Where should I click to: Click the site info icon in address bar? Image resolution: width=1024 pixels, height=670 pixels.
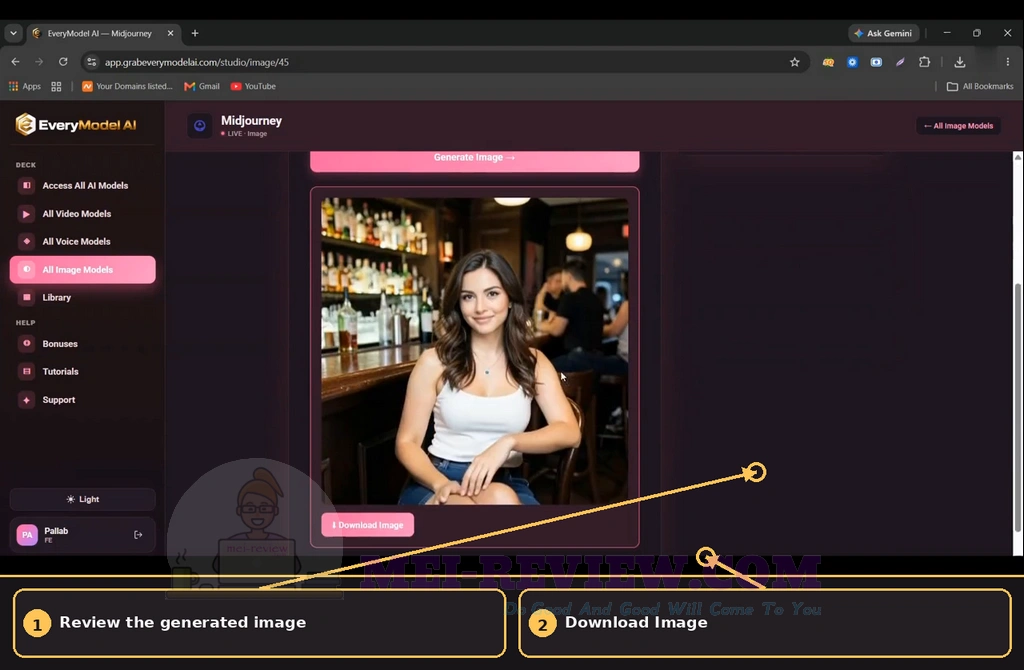[x=91, y=62]
